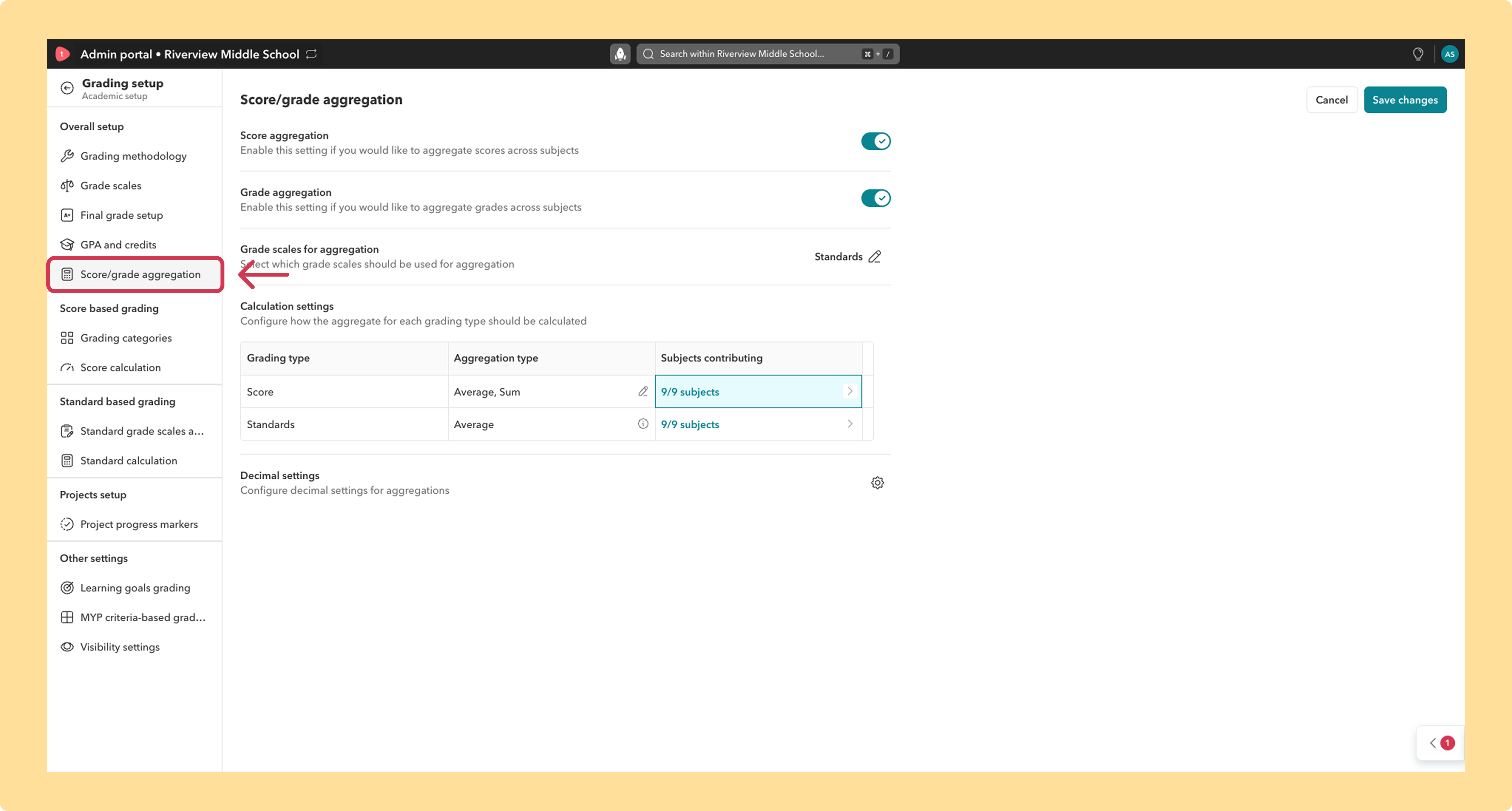
Task: Click the Toddle logo in header
Action: coord(63,54)
